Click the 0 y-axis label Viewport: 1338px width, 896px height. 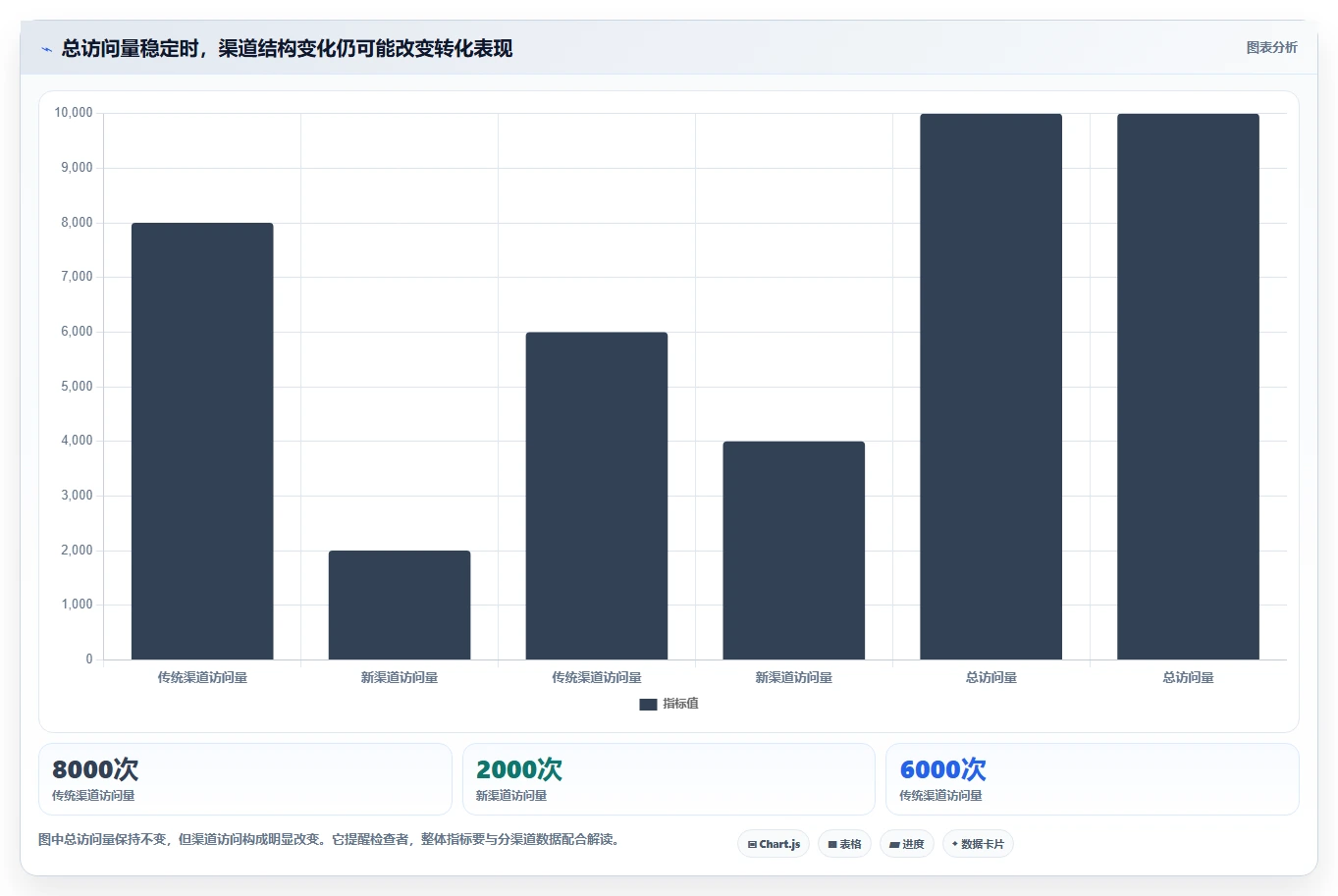[x=89, y=659]
